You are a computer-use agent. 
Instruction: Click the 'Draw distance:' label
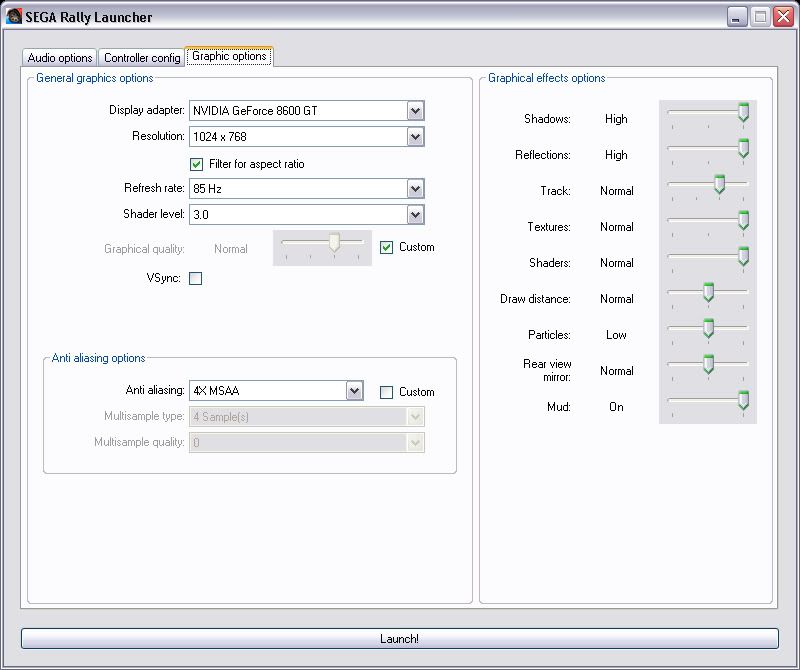[535, 299]
